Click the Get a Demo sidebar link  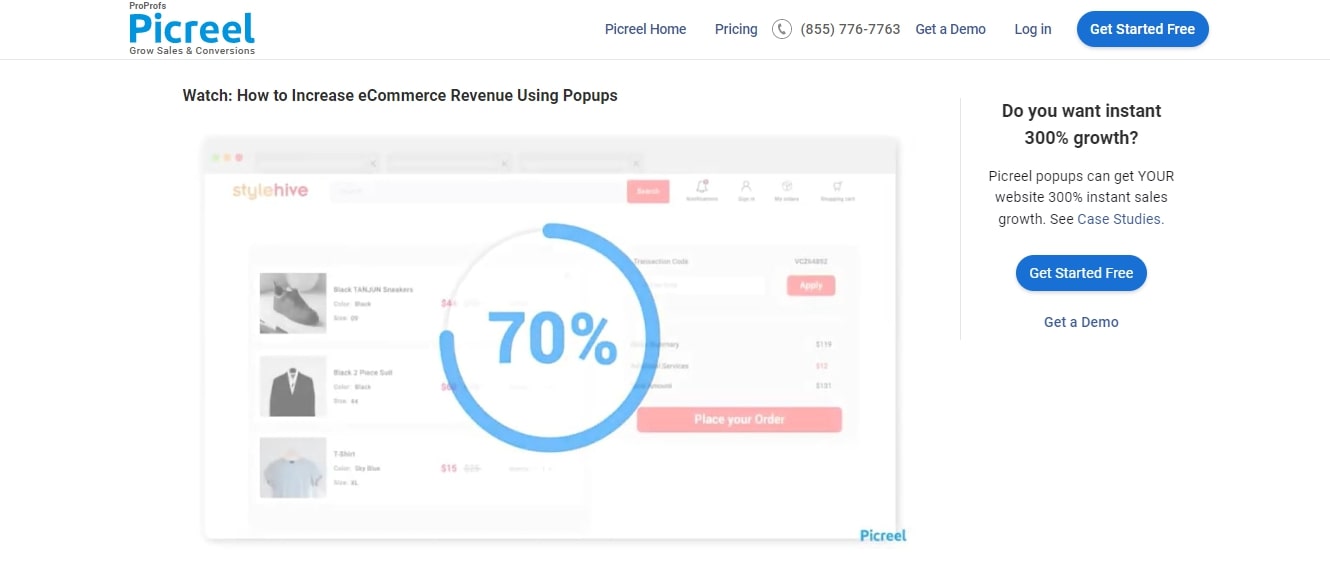point(1081,322)
